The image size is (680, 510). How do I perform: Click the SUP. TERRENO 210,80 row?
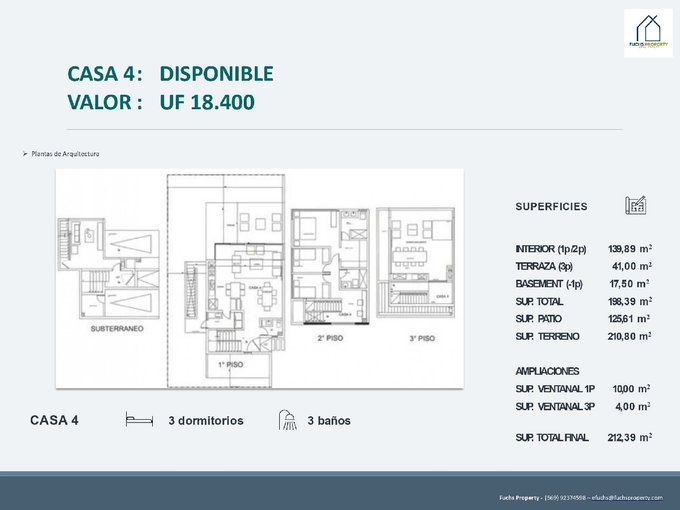pyautogui.click(x=584, y=336)
